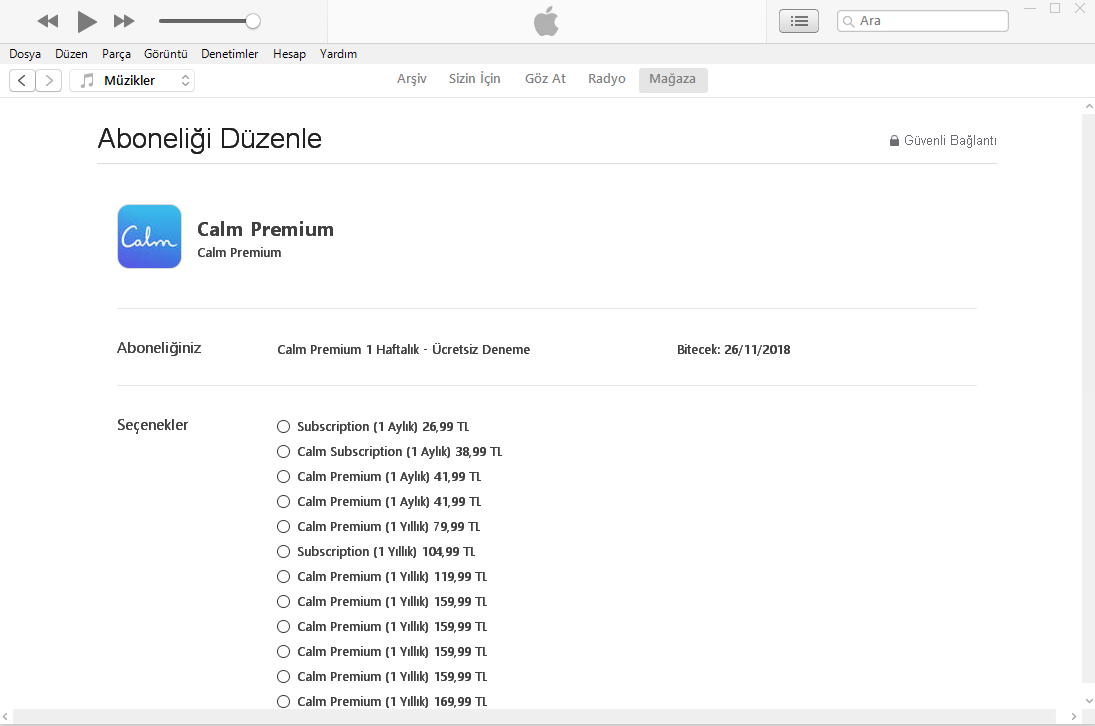This screenshot has width=1095, height=726.
Task: Switch to the Radyo tab
Action: pos(606,79)
